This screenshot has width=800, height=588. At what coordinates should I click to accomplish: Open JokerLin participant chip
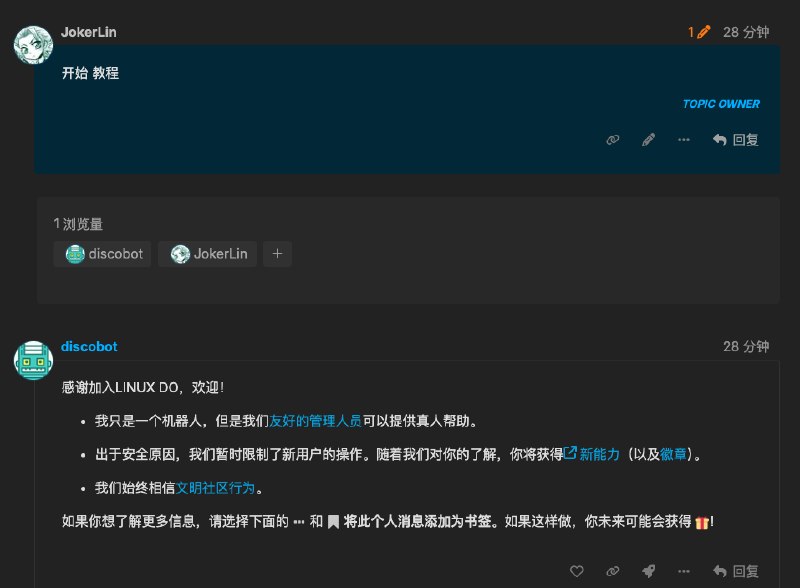pyautogui.click(x=207, y=254)
